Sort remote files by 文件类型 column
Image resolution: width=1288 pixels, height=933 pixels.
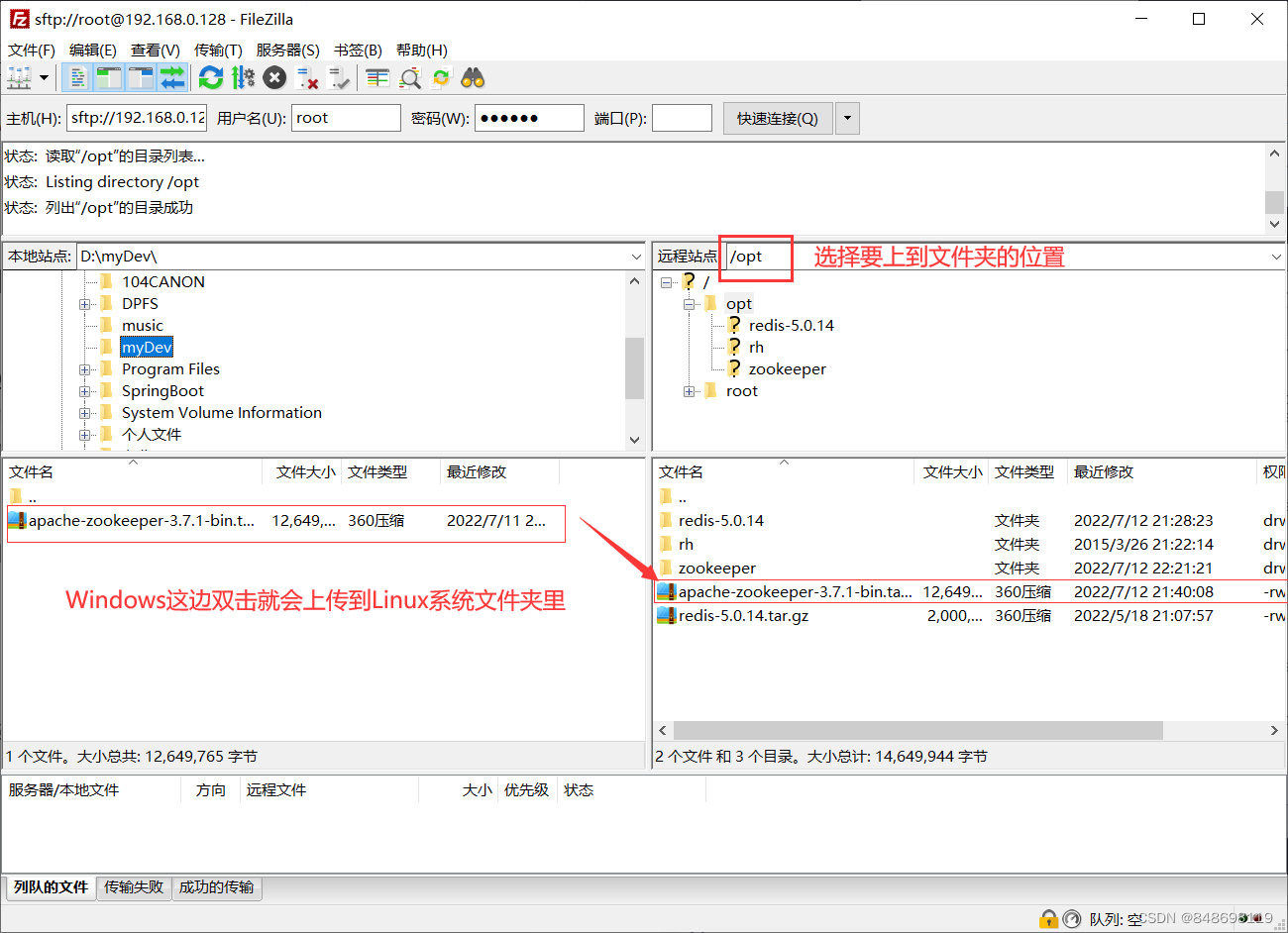[x=1027, y=471]
